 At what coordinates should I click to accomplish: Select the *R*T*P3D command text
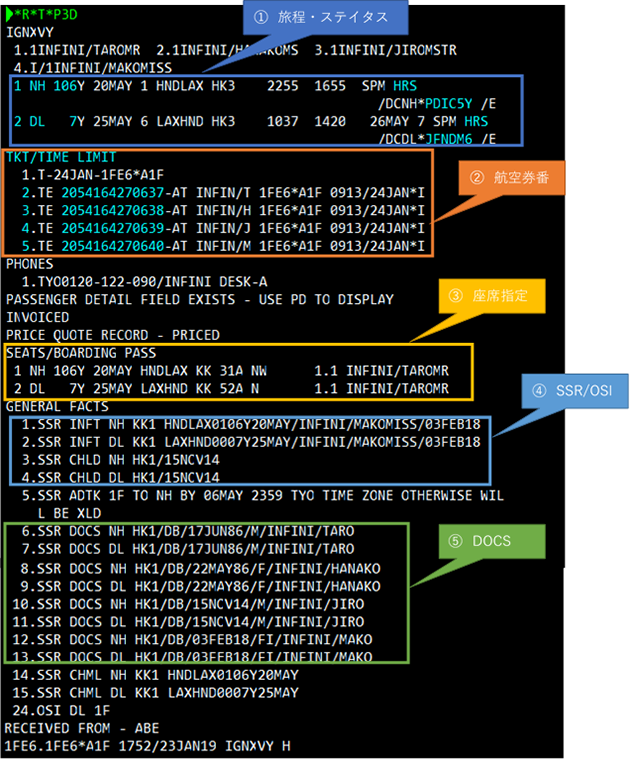[x=45, y=15]
